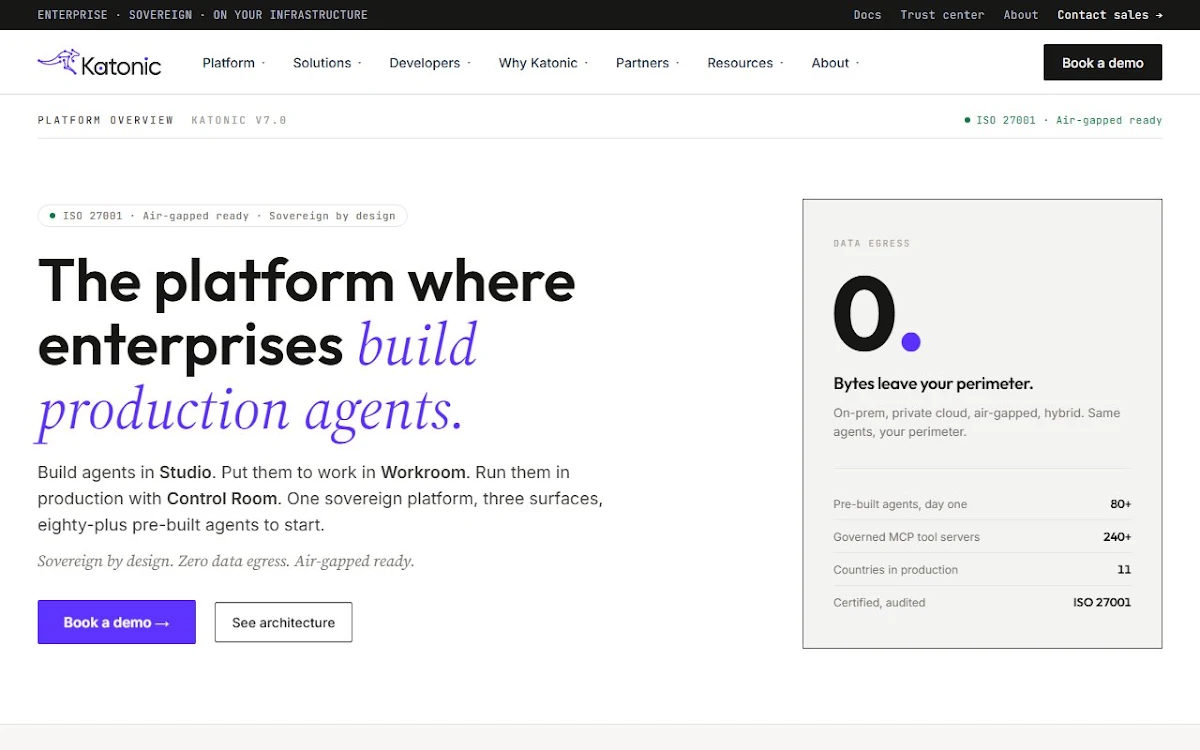Click the Docs link in the top bar
The width and height of the screenshot is (1200, 750).
pos(867,15)
